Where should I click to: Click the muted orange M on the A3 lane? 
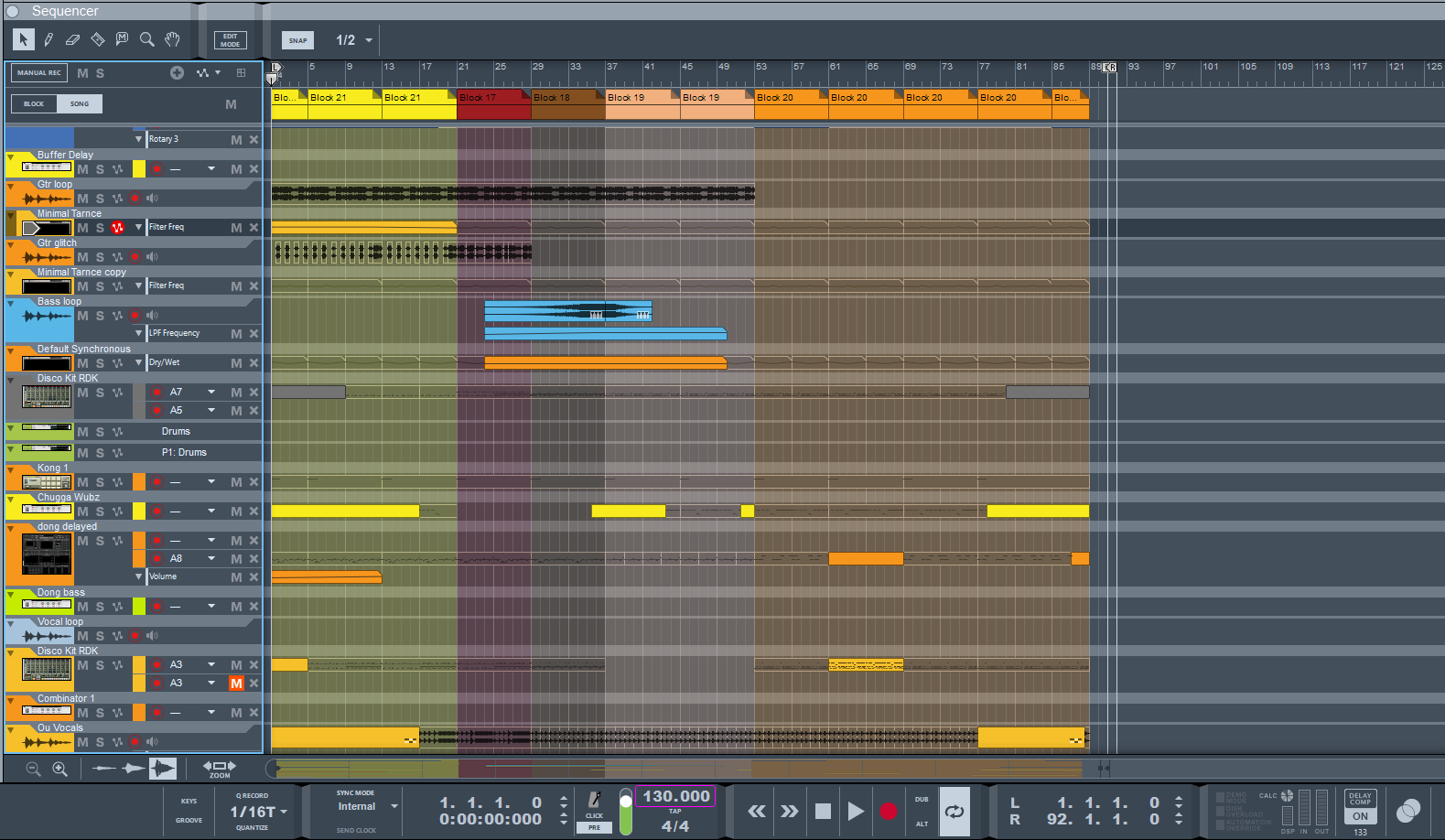tap(236, 684)
